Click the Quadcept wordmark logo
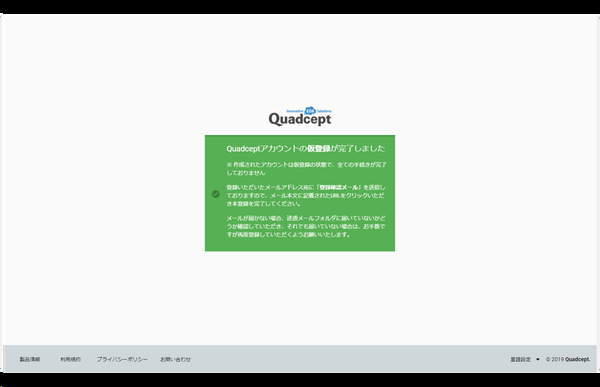 pos(300,119)
